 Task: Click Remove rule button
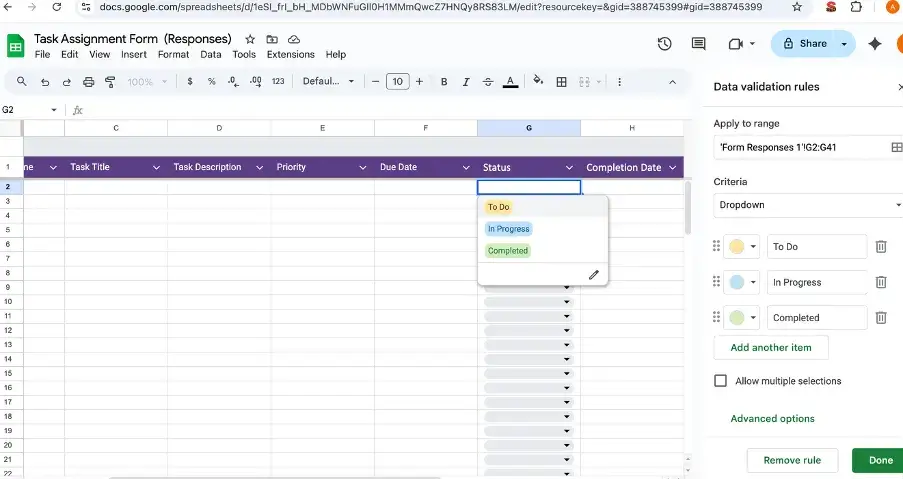coord(792,460)
